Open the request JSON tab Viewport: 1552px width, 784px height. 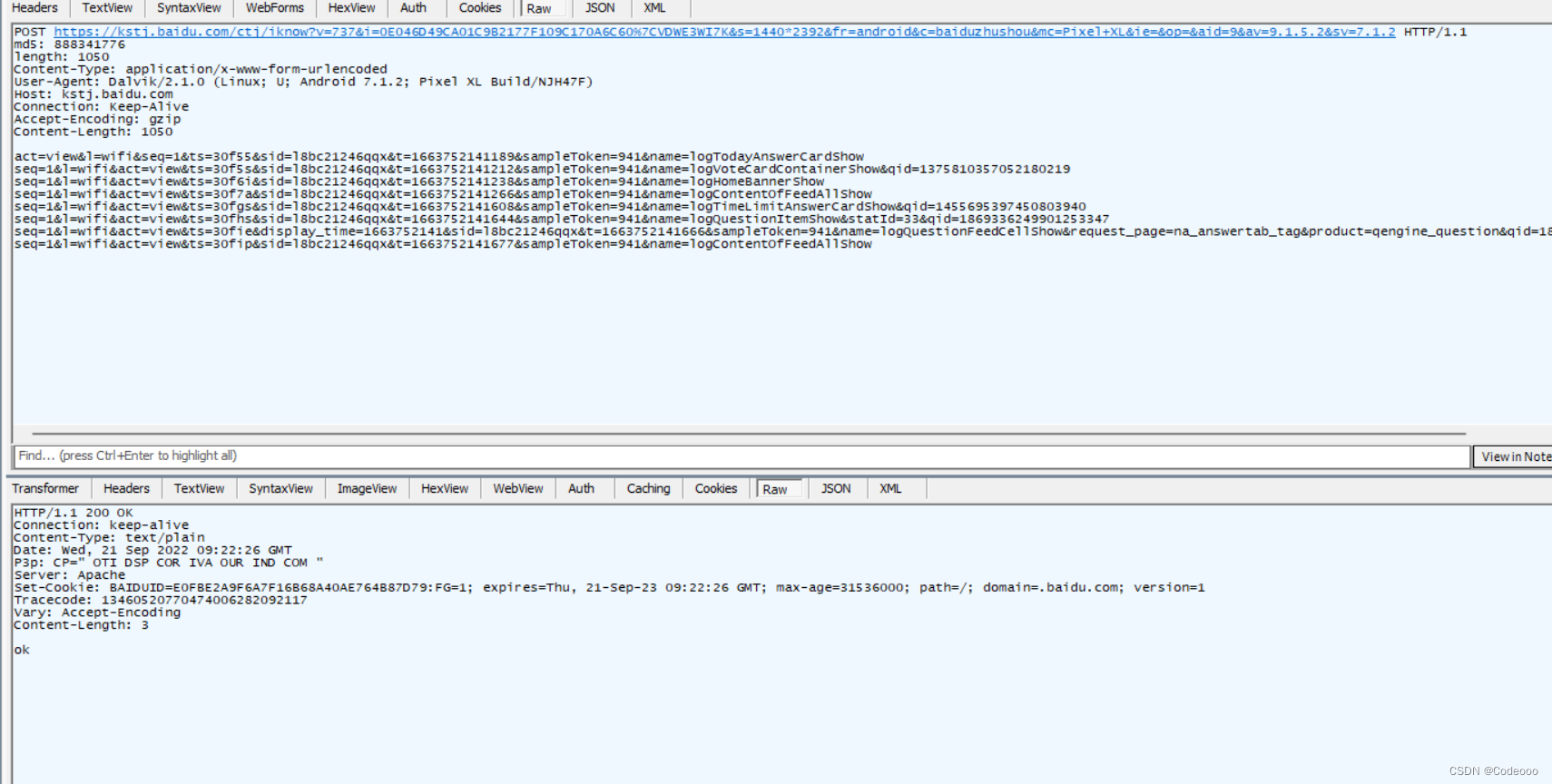600,8
